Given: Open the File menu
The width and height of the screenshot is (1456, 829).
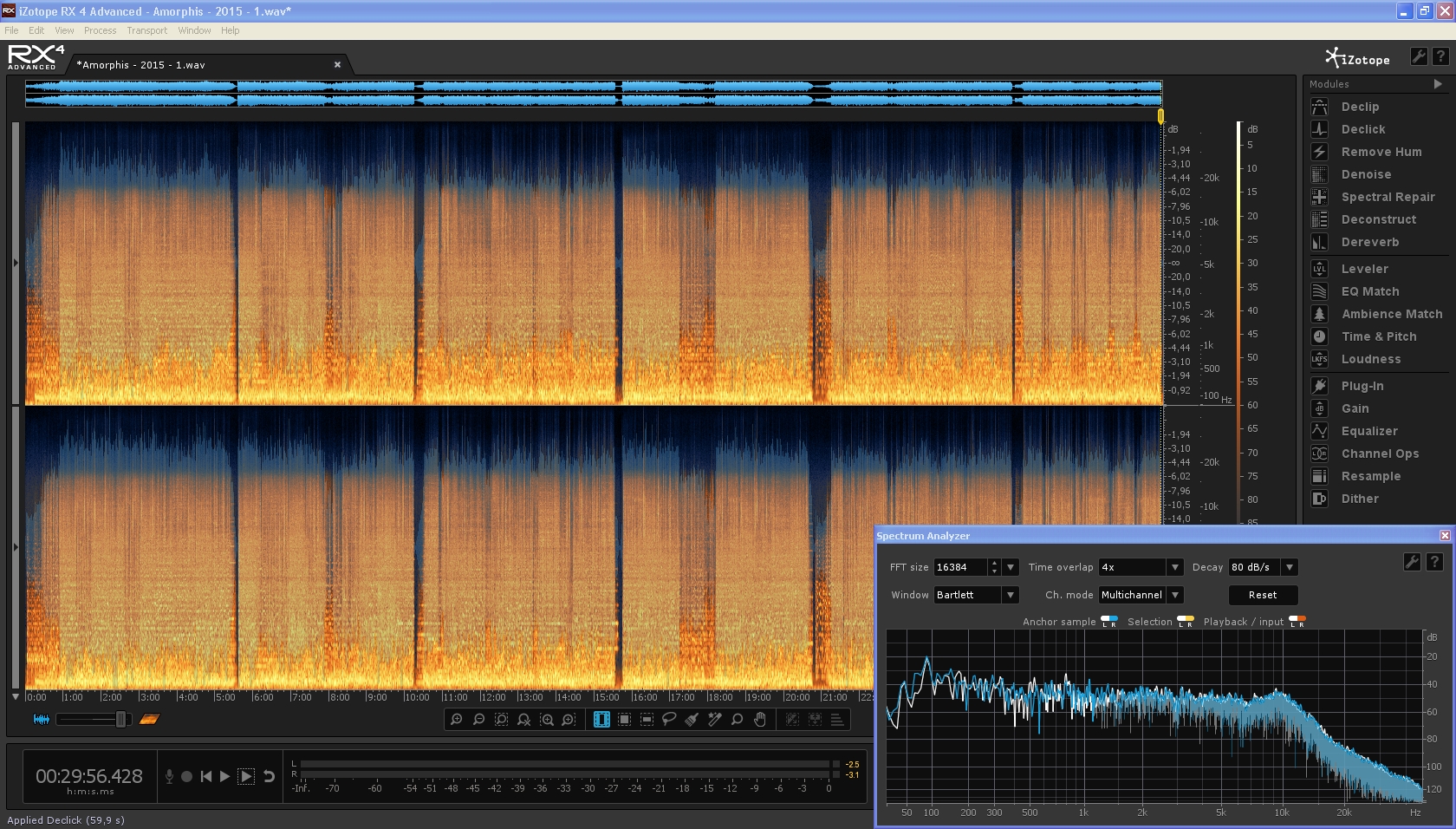Looking at the screenshot, I should pyautogui.click(x=11, y=30).
